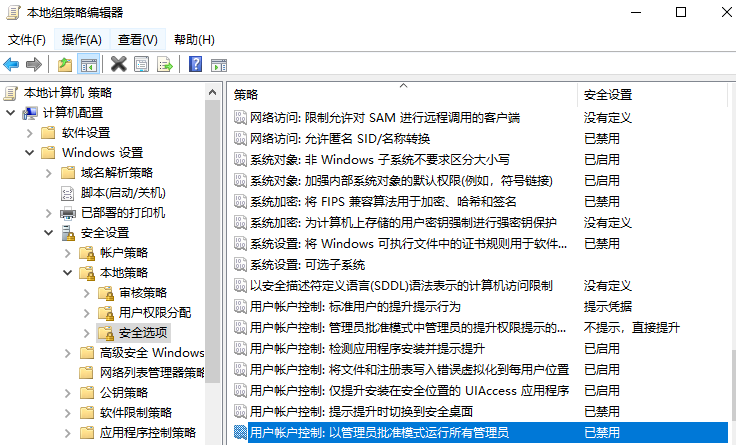Click the blue Help toolbar icon
This screenshot has height=445, width=736.
[x=194, y=65]
